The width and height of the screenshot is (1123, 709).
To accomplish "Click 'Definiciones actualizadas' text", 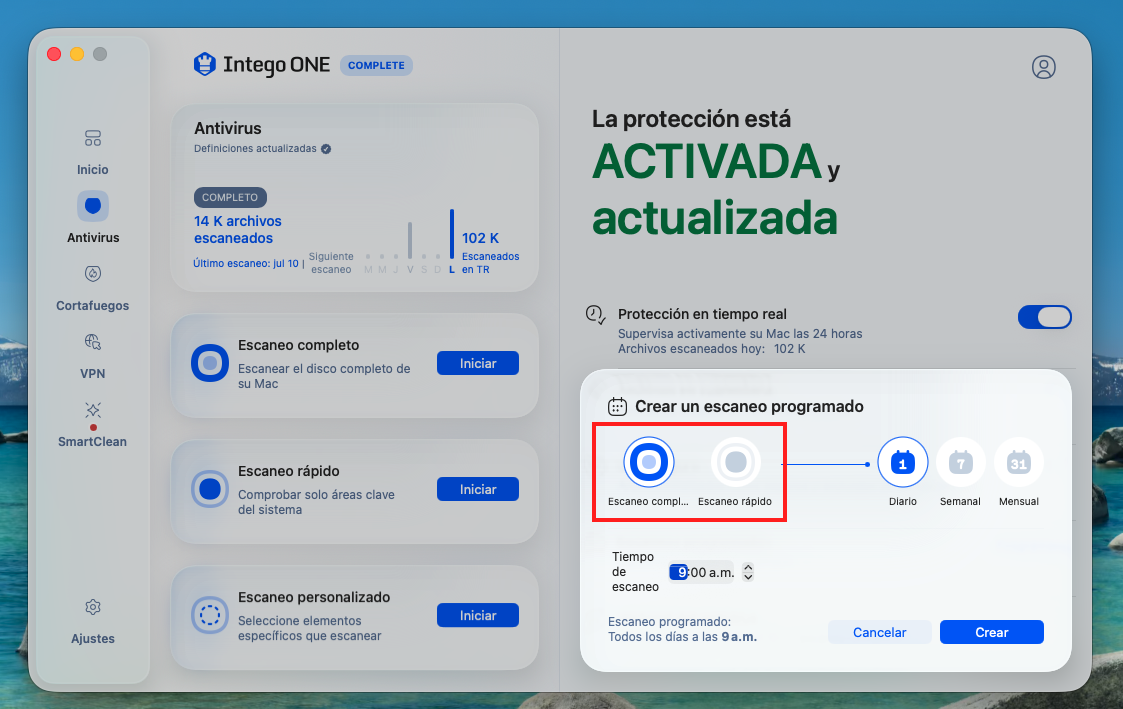I will pos(255,148).
